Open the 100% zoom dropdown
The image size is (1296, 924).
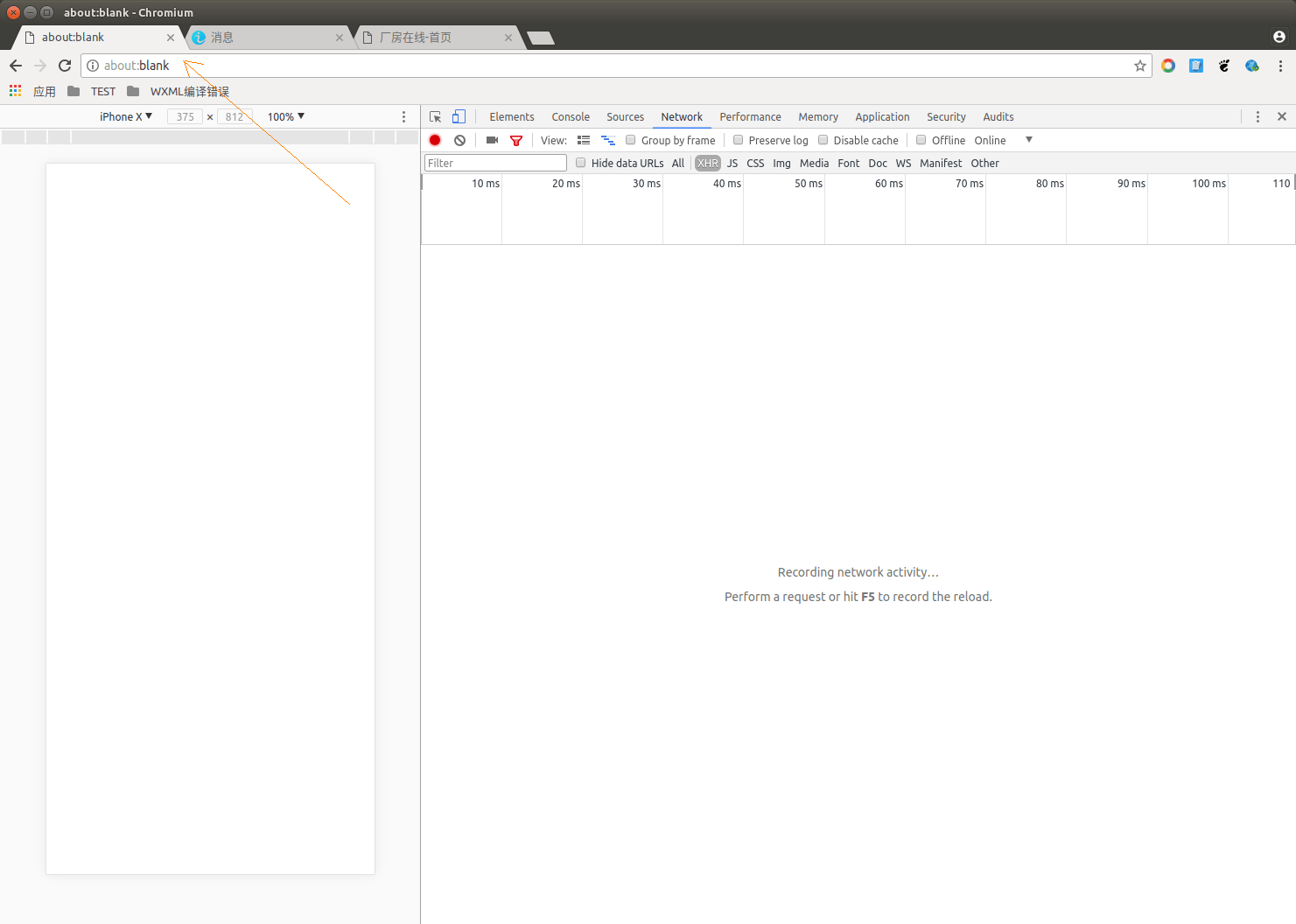pyautogui.click(x=284, y=116)
